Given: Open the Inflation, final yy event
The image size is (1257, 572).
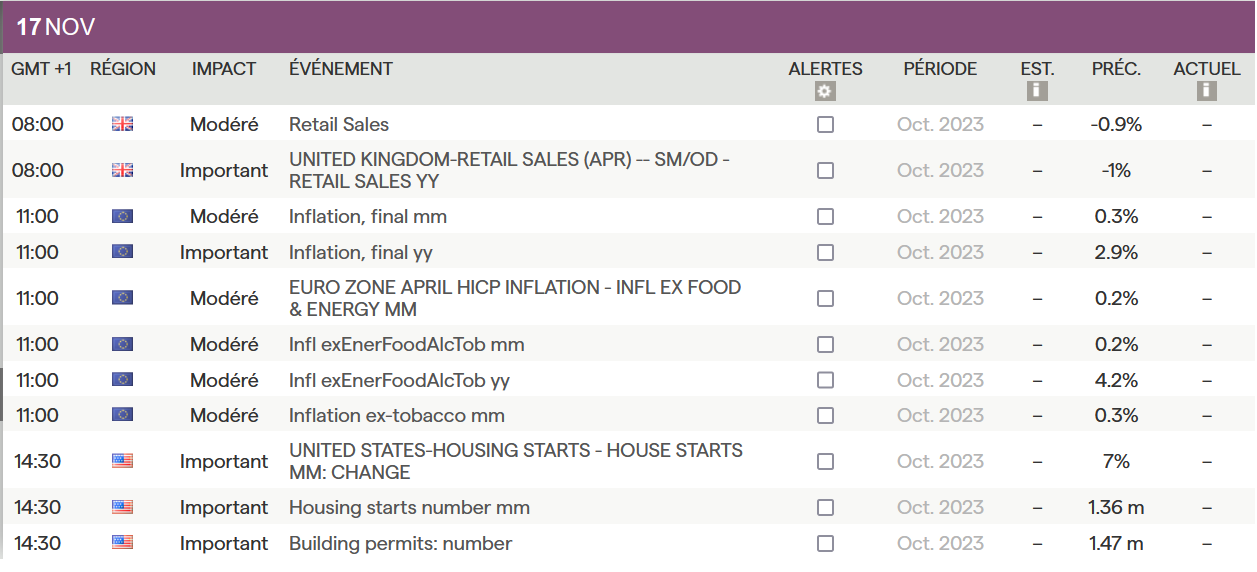Looking at the screenshot, I should pyautogui.click(x=361, y=253).
